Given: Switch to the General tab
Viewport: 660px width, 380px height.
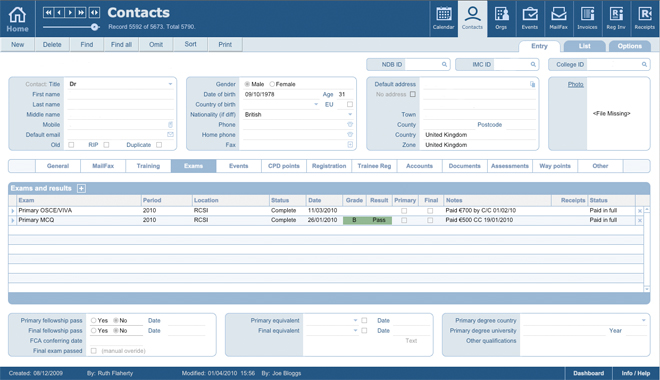Looking at the screenshot, I should pyautogui.click(x=58, y=166).
